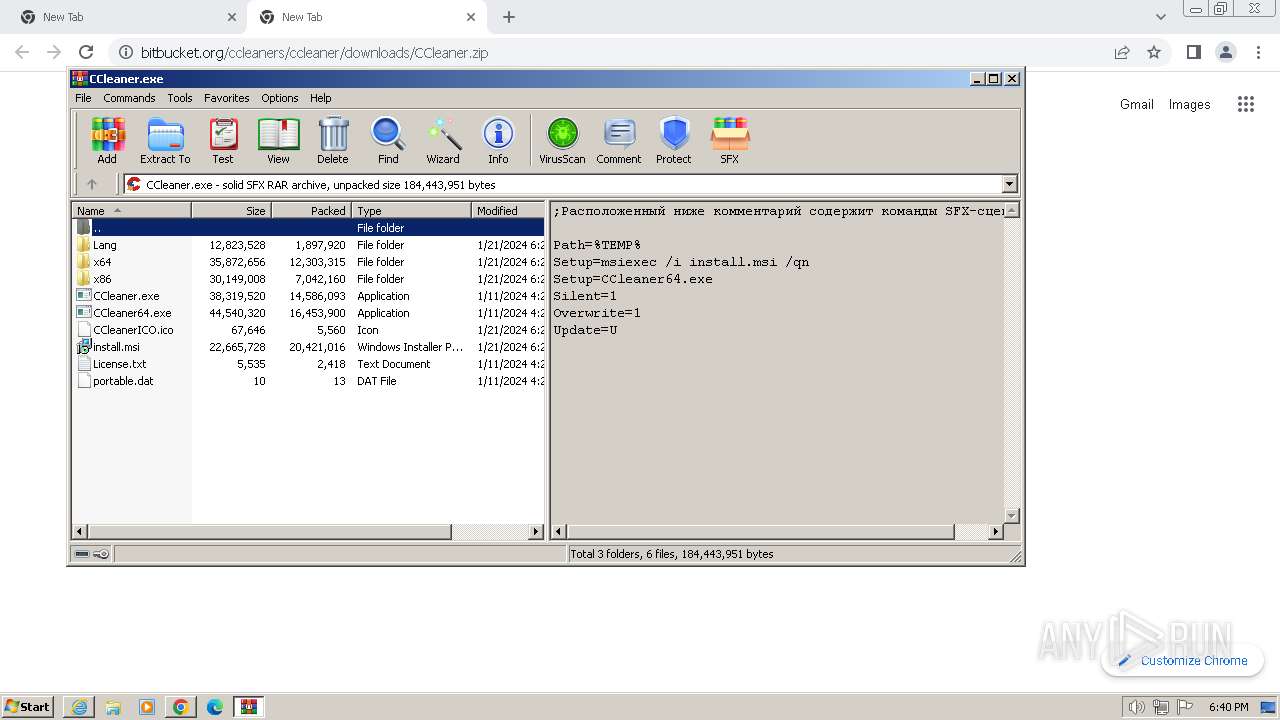Open the Windows Start button
The width and height of the screenshot is (1280, 720).
pyautogui.click(x=27, y=706)
